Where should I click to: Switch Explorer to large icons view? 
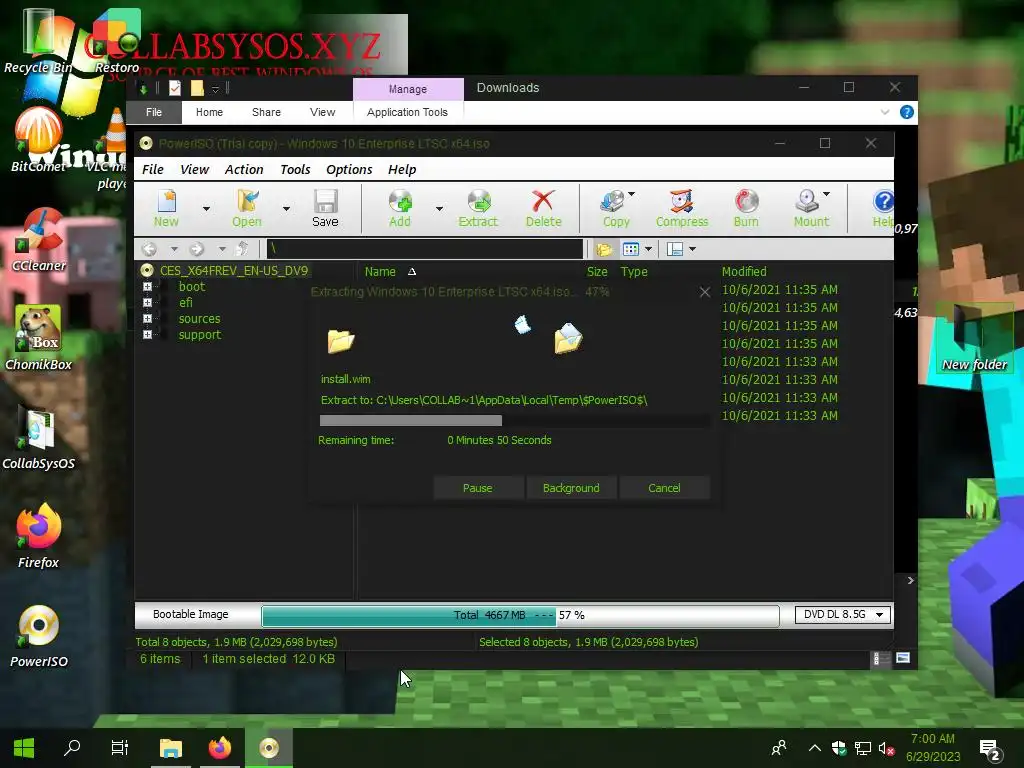(903, 658)
